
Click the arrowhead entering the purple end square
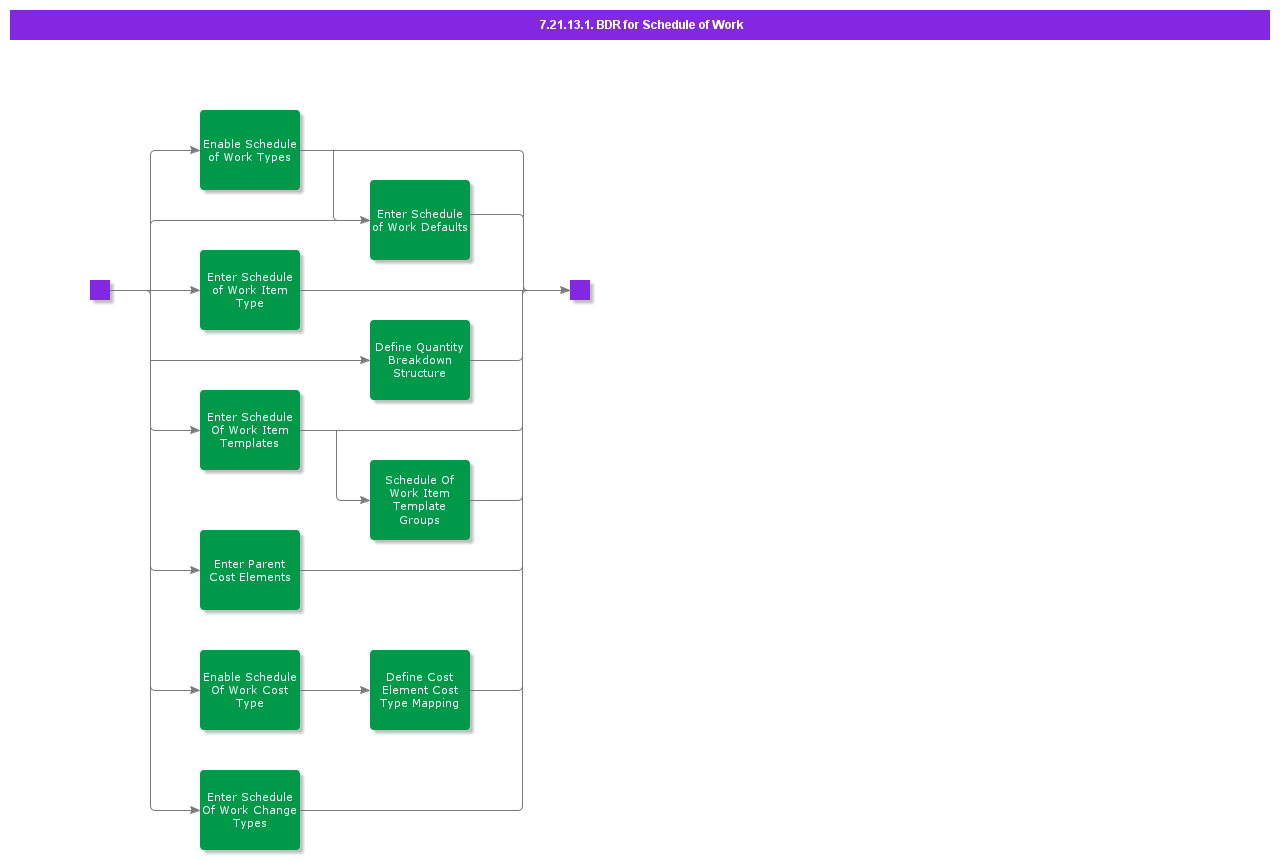pos(564,290)
